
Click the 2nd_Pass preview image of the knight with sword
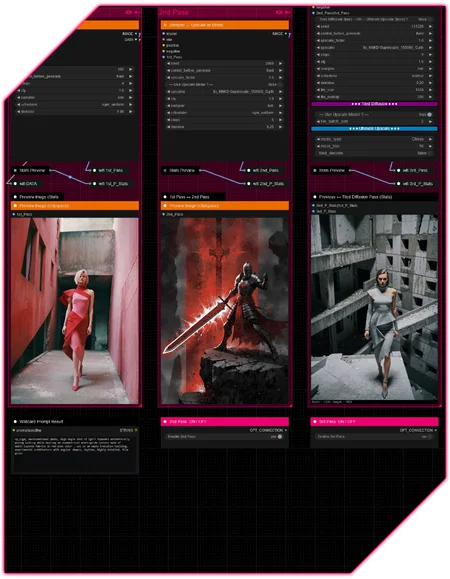225,311
